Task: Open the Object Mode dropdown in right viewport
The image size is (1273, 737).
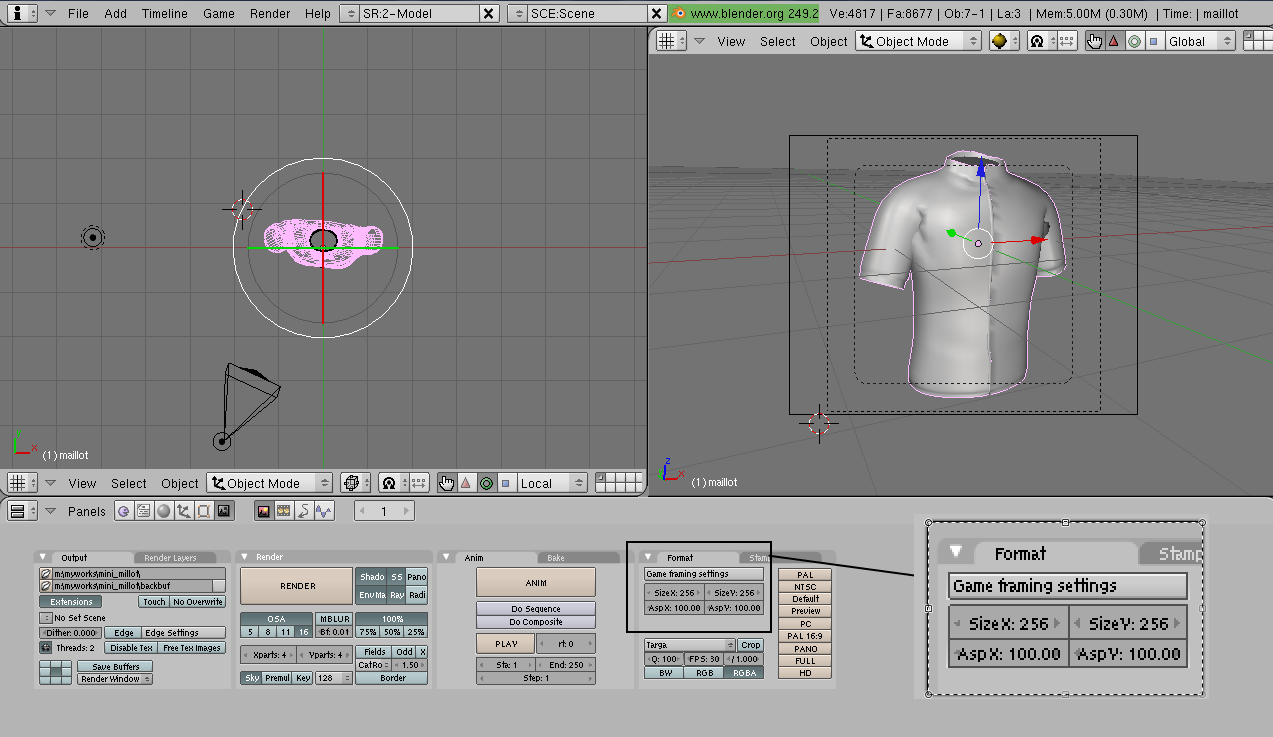Action: pos(918,41)
